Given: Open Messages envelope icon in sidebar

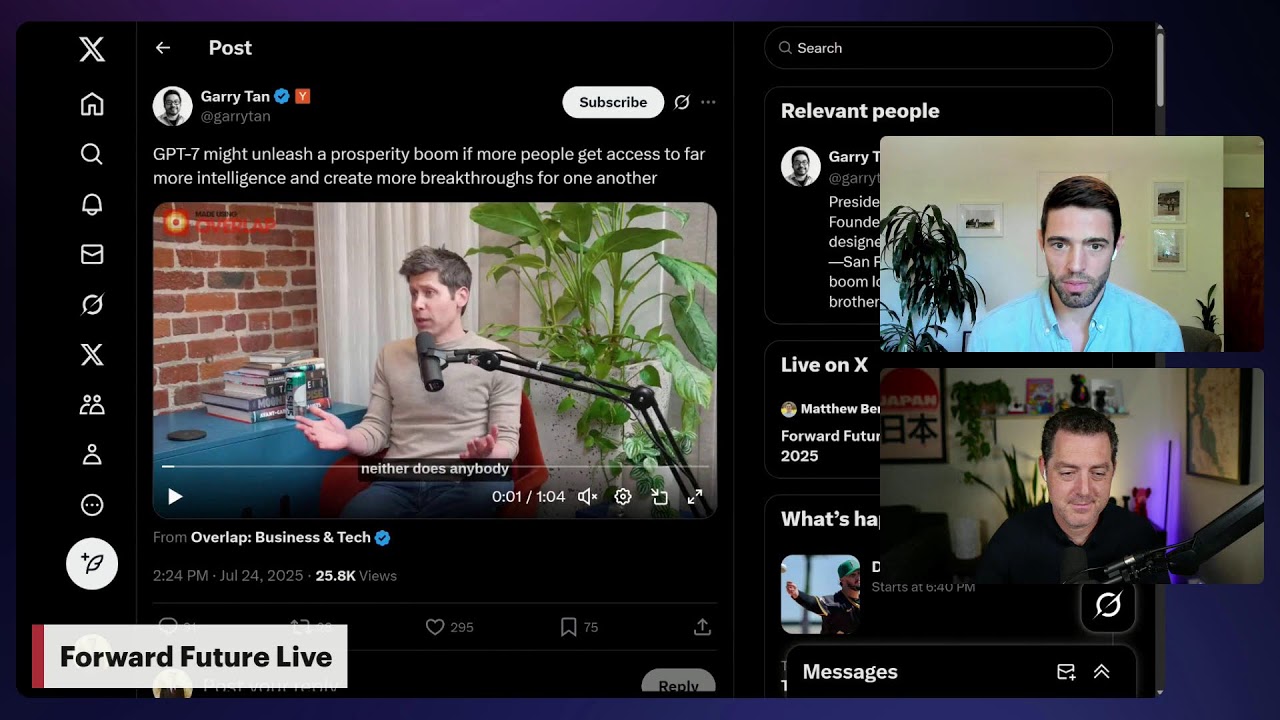Looking at the screenshot, I should coord(92,254).
